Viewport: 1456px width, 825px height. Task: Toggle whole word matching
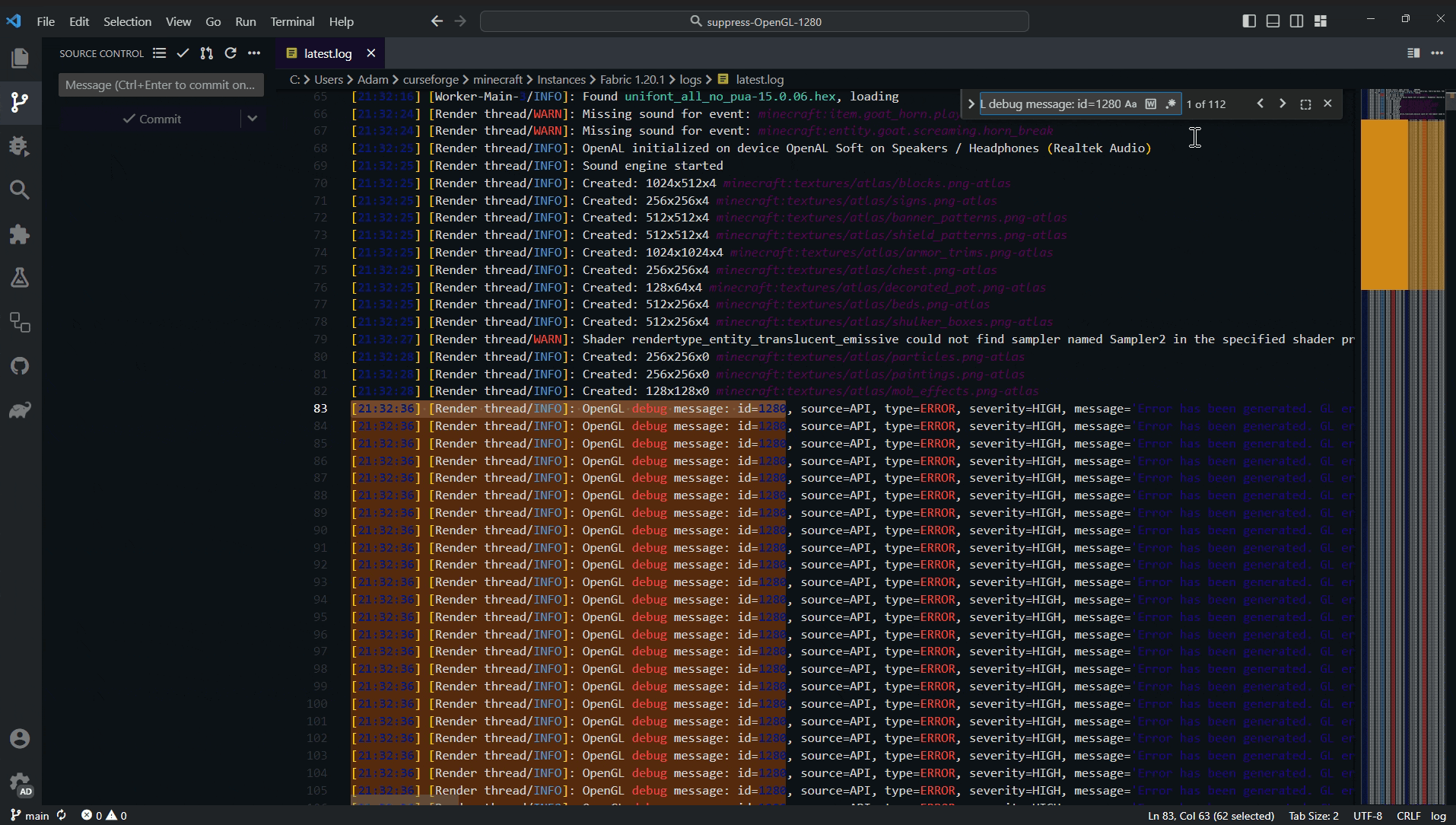point(1151,104)
